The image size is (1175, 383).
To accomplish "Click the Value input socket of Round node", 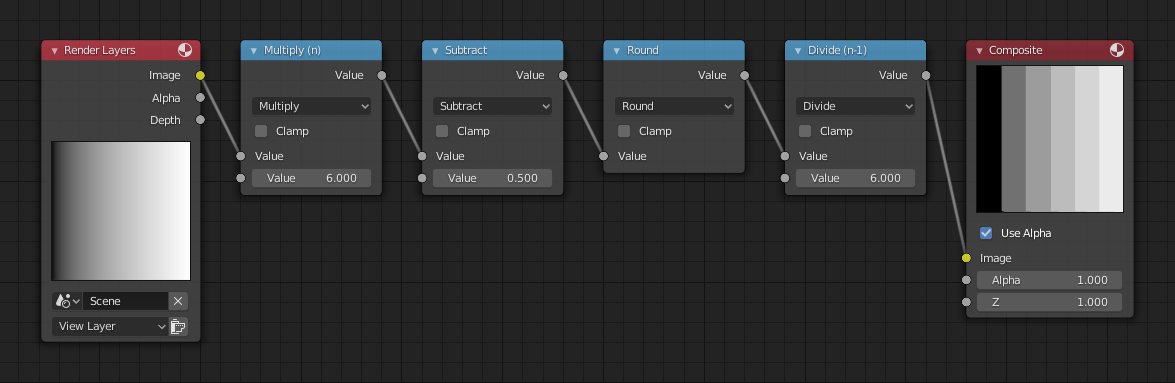I will (x=603, y=156).
